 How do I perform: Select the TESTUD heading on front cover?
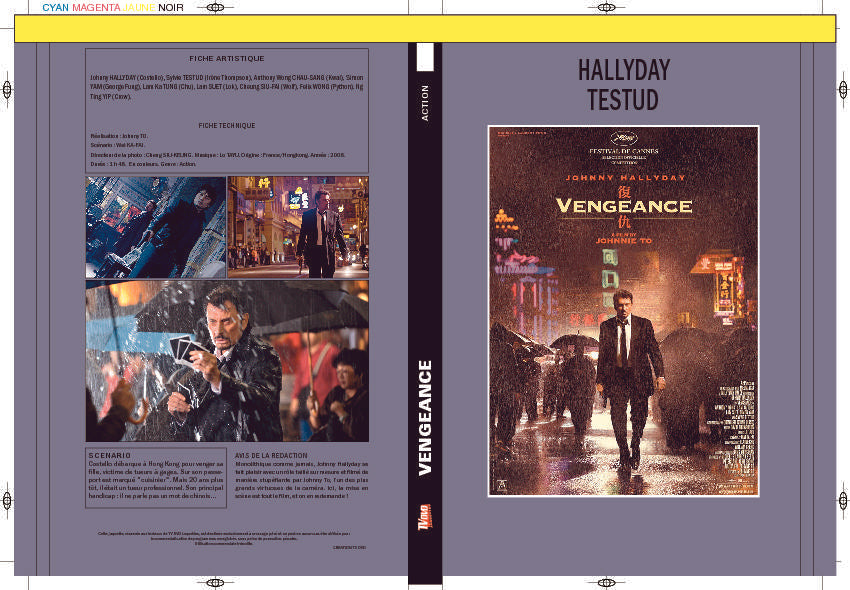(623, 100)
